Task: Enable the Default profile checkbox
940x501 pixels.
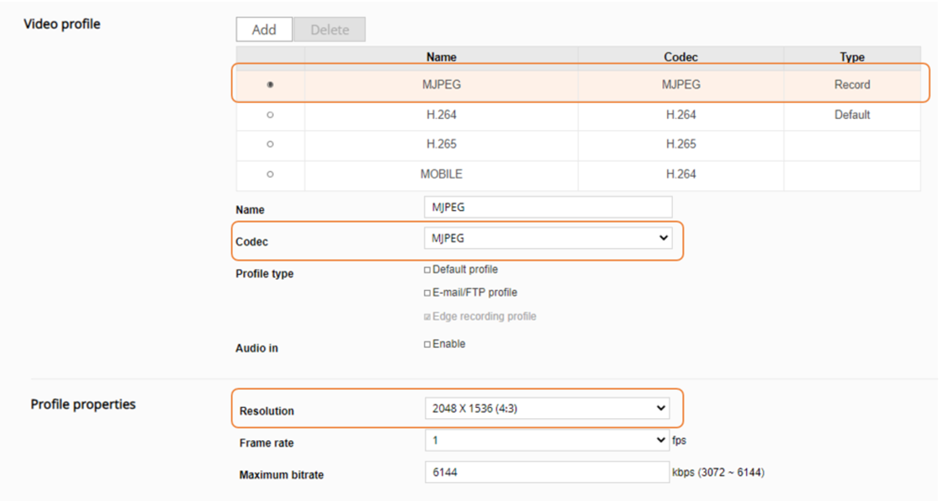Action: coord(428,270)
